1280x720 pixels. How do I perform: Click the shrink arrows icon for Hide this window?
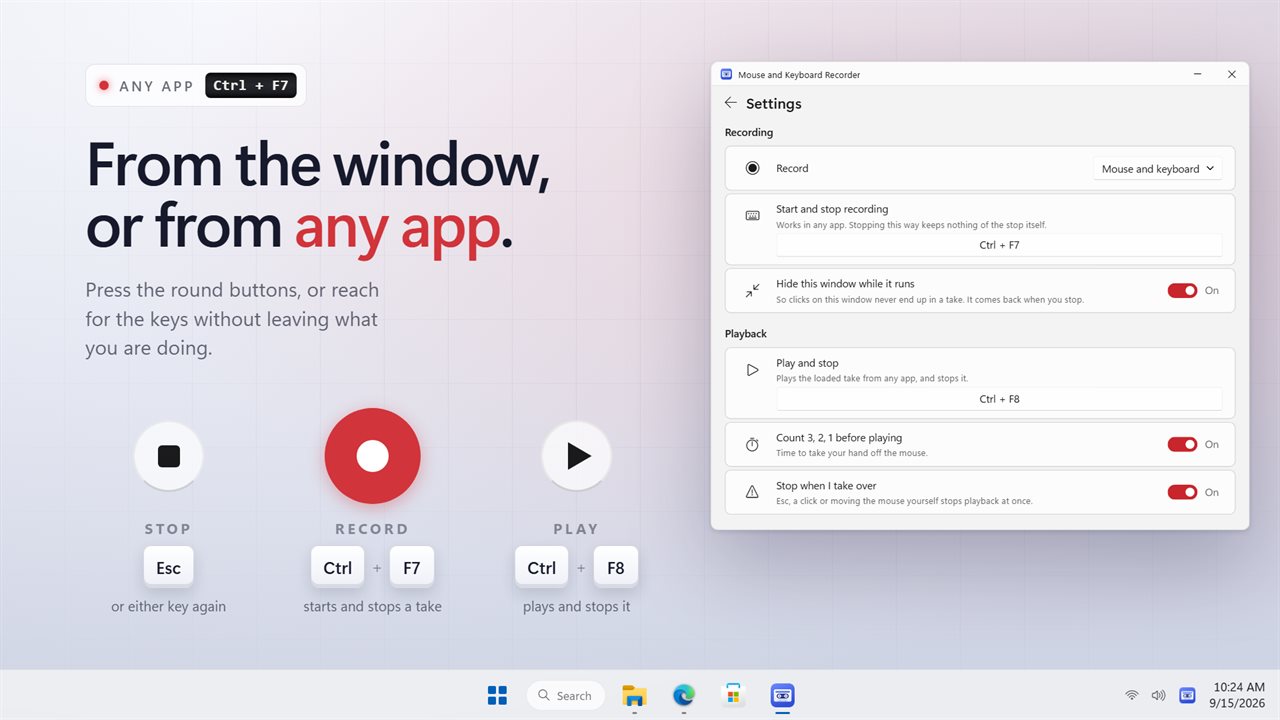pyautogui.click(x=752, y=291)
